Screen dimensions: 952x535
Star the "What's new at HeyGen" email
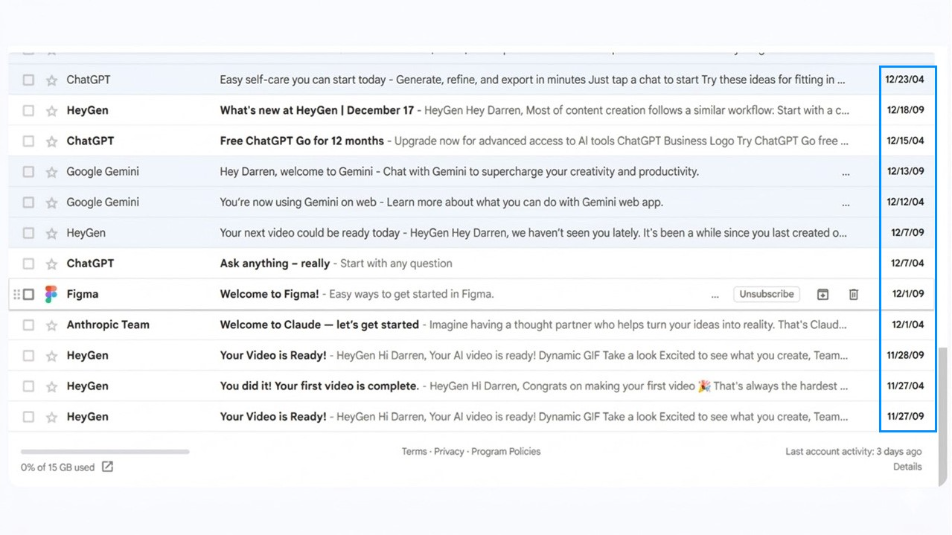(52, 111)
